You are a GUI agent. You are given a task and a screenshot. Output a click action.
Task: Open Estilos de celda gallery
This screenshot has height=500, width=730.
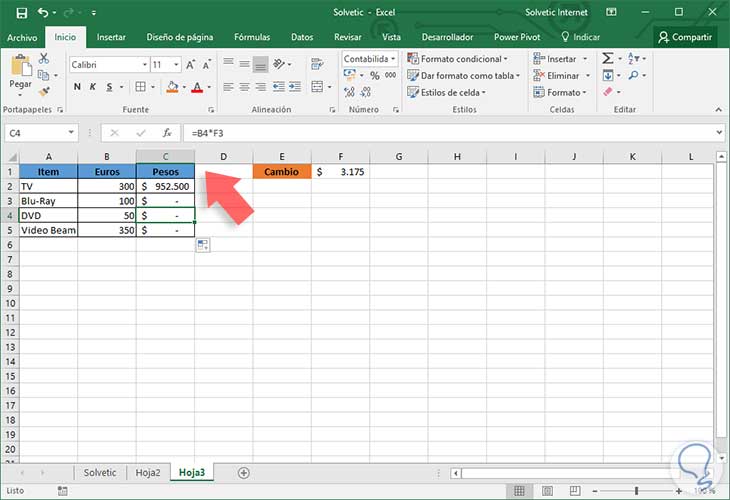[446, 92]
